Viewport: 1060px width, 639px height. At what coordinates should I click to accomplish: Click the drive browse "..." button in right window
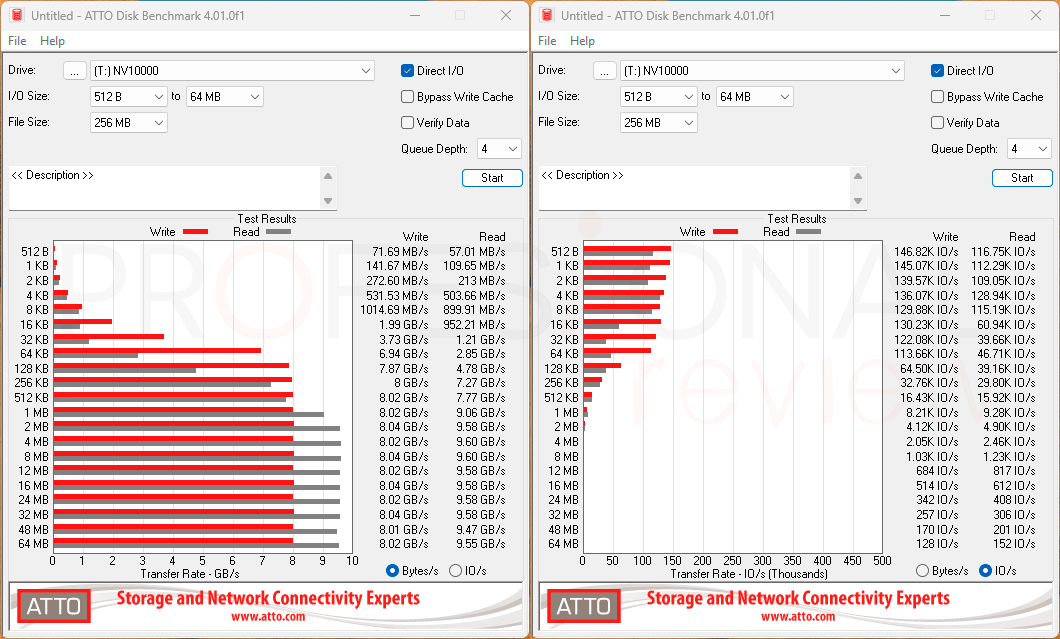pos(604,71)
